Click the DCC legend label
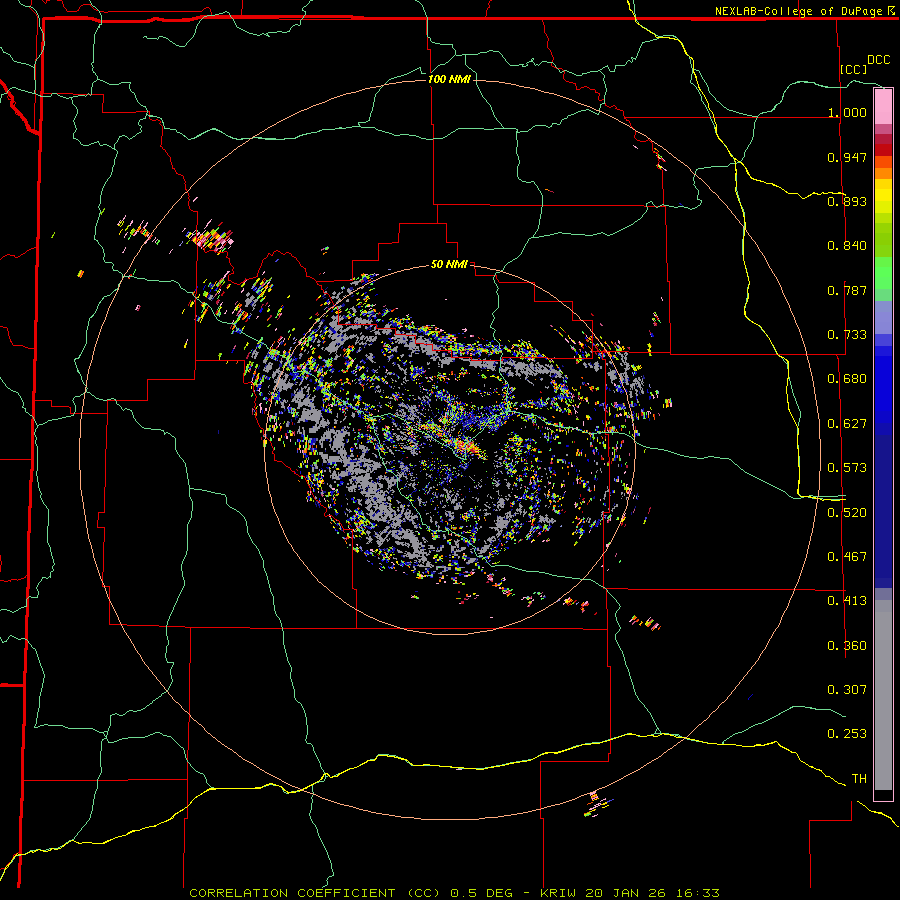900x900 pixels. click(x=878, y=60)
